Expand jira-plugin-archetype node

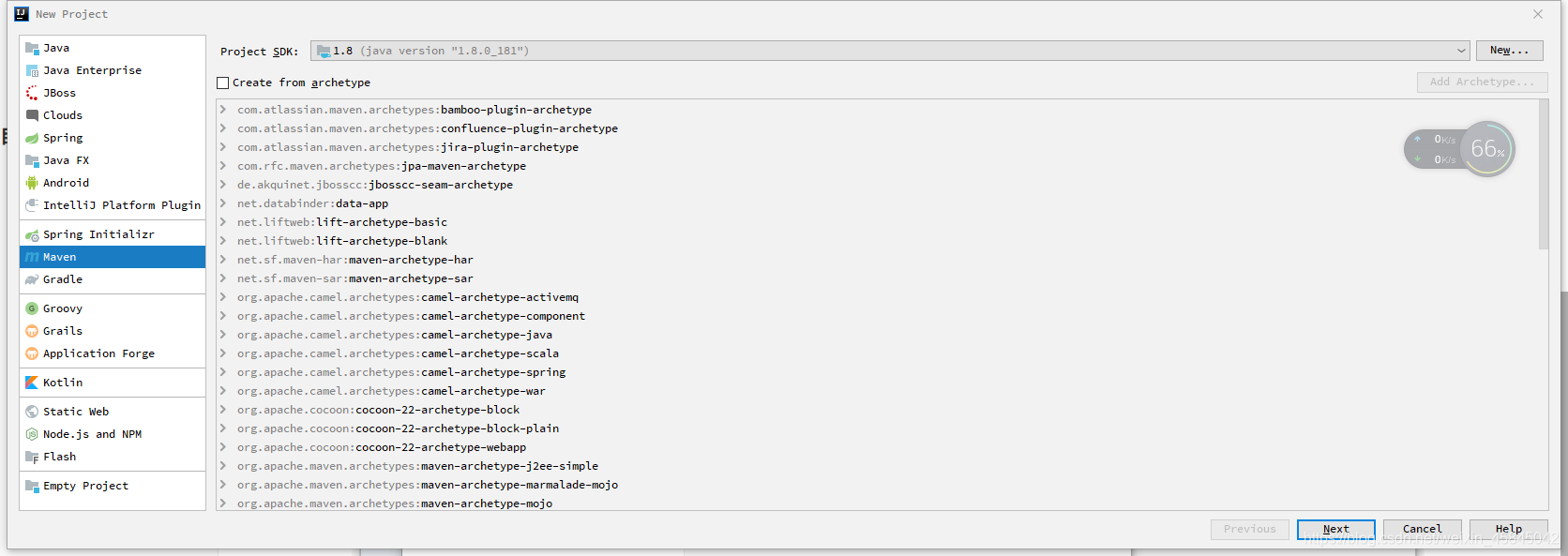tap(223, 147)
